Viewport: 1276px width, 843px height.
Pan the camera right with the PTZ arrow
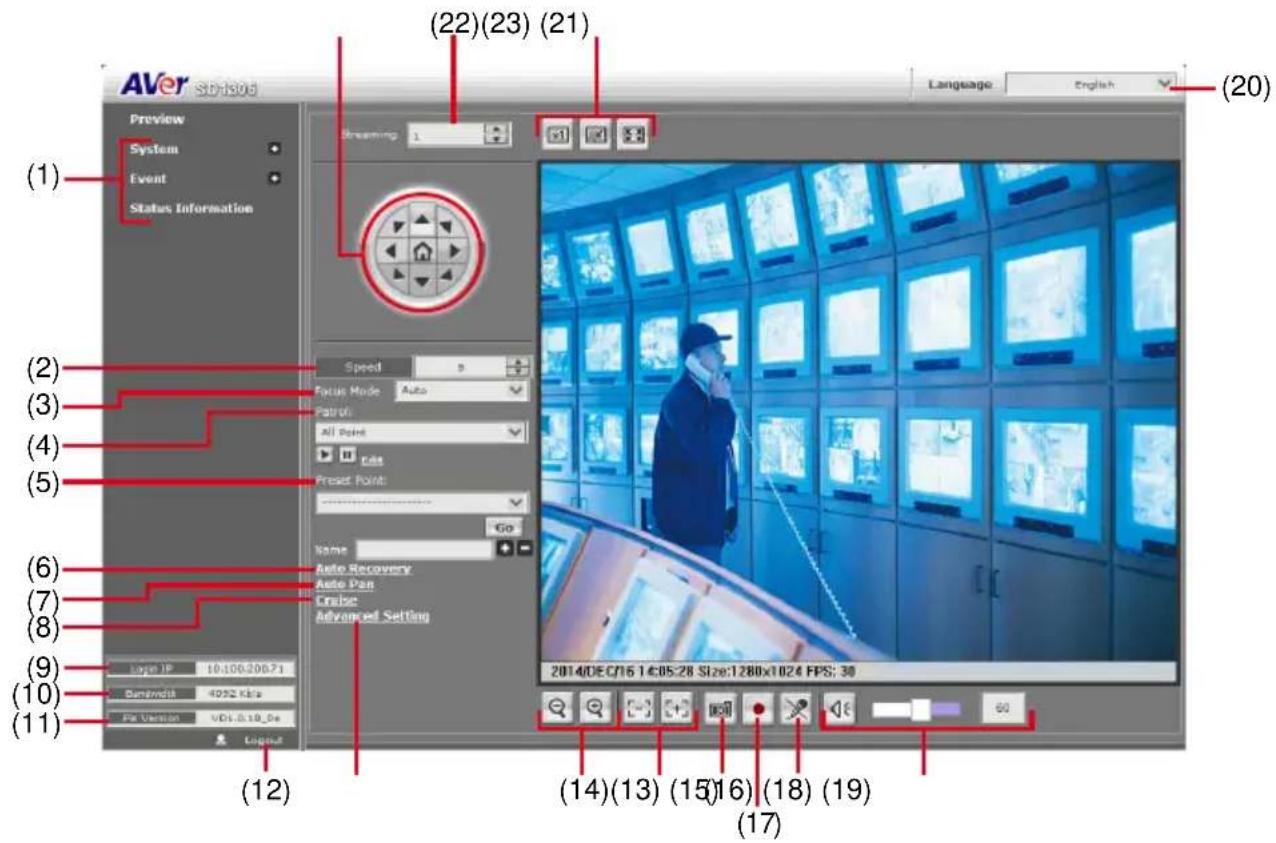pos(454,249)
